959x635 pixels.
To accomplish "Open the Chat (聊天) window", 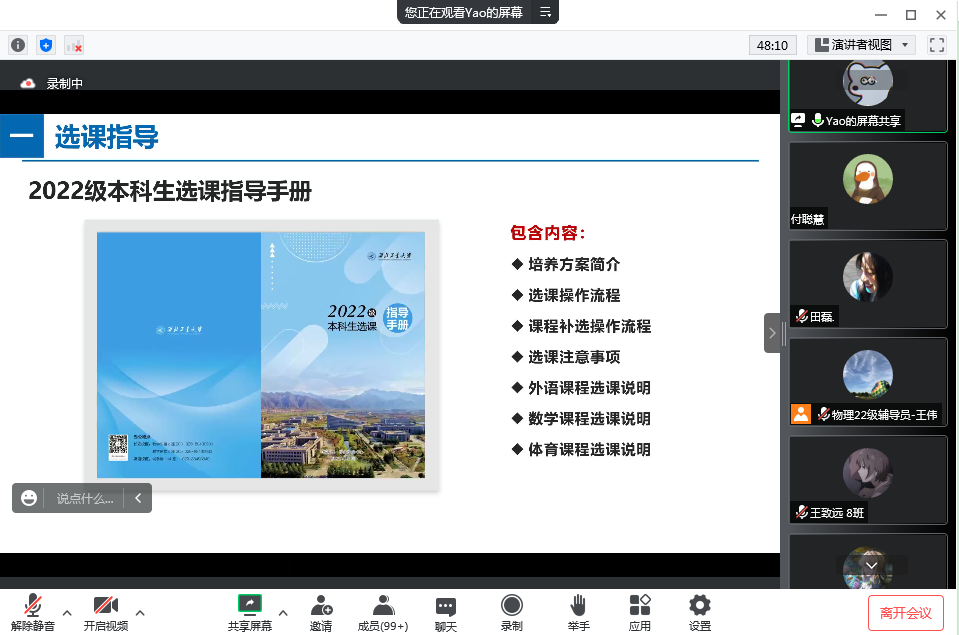I will pyautogui.click(x=446, y=612).
